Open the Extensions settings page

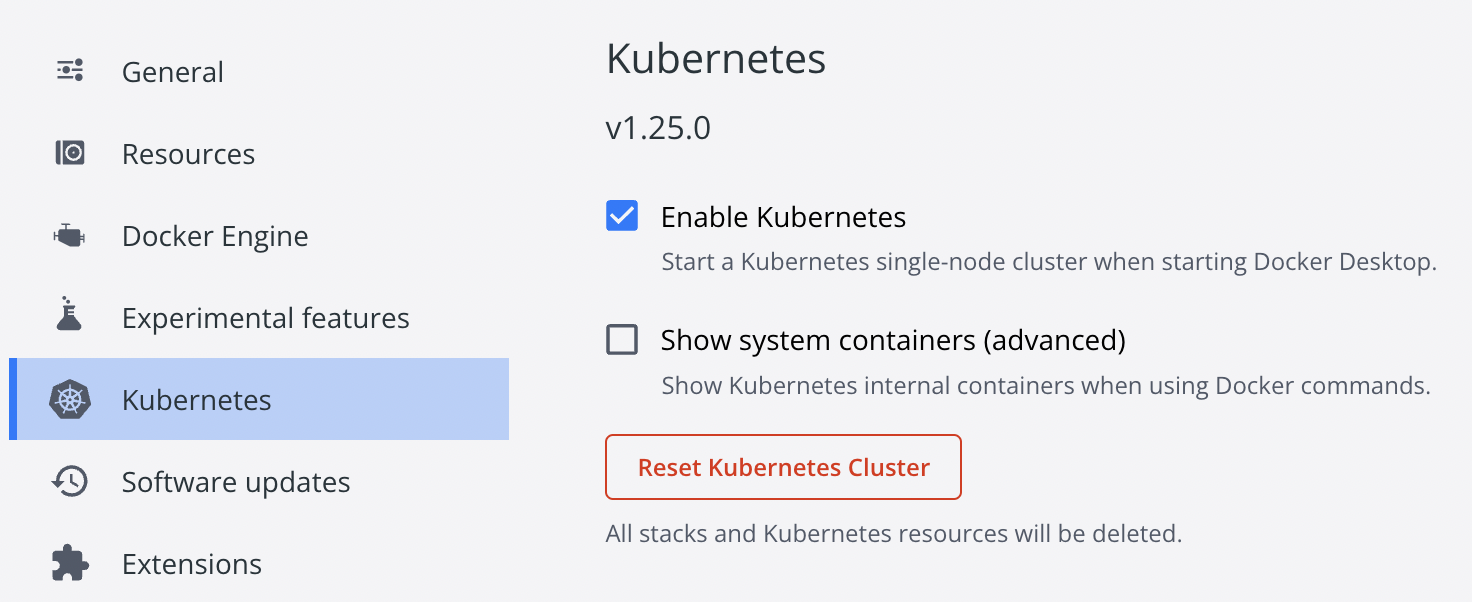(x=192, y=564)
